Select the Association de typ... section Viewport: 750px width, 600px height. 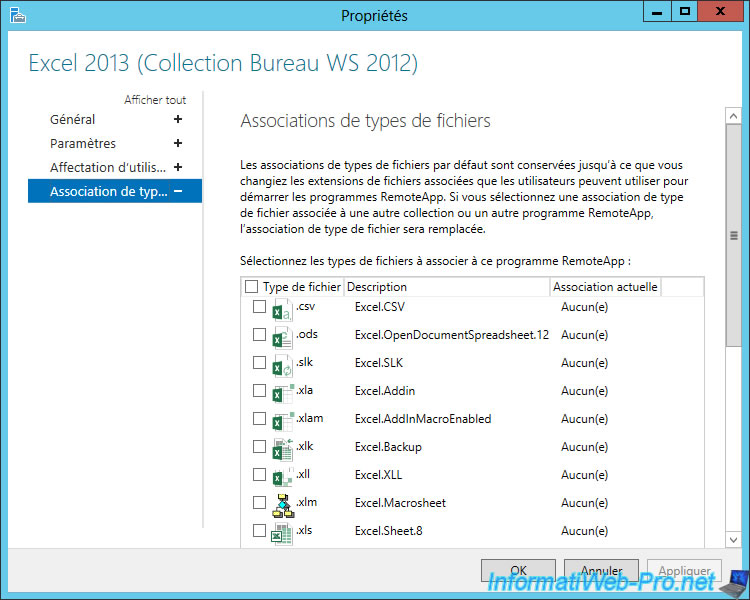115,191
